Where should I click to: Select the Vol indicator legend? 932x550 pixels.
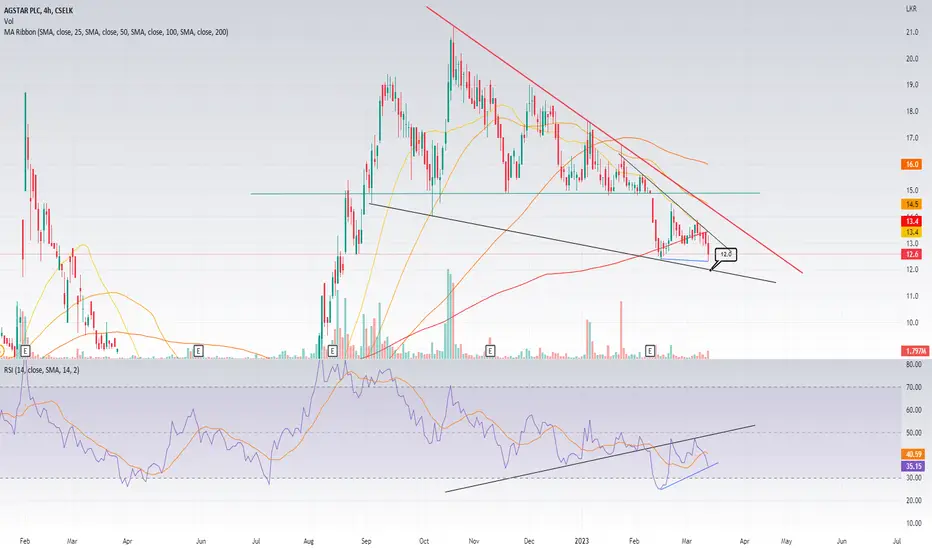point(9,21)
